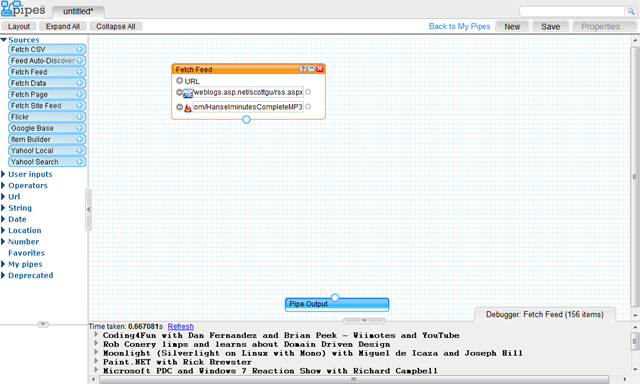Remove the weblogs.asp.net URL row
Screen dimensions: 640x384
[x=179, y=92]
